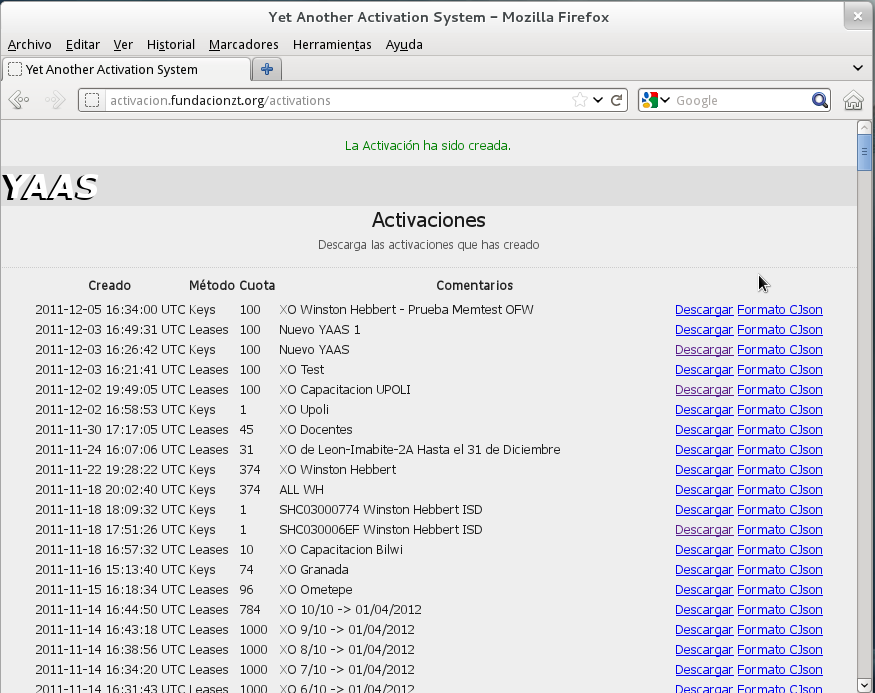This screenshot has width=875, height=693.
Task: Click Formato CJson for XO Granada row
Action: click(779, 570)
